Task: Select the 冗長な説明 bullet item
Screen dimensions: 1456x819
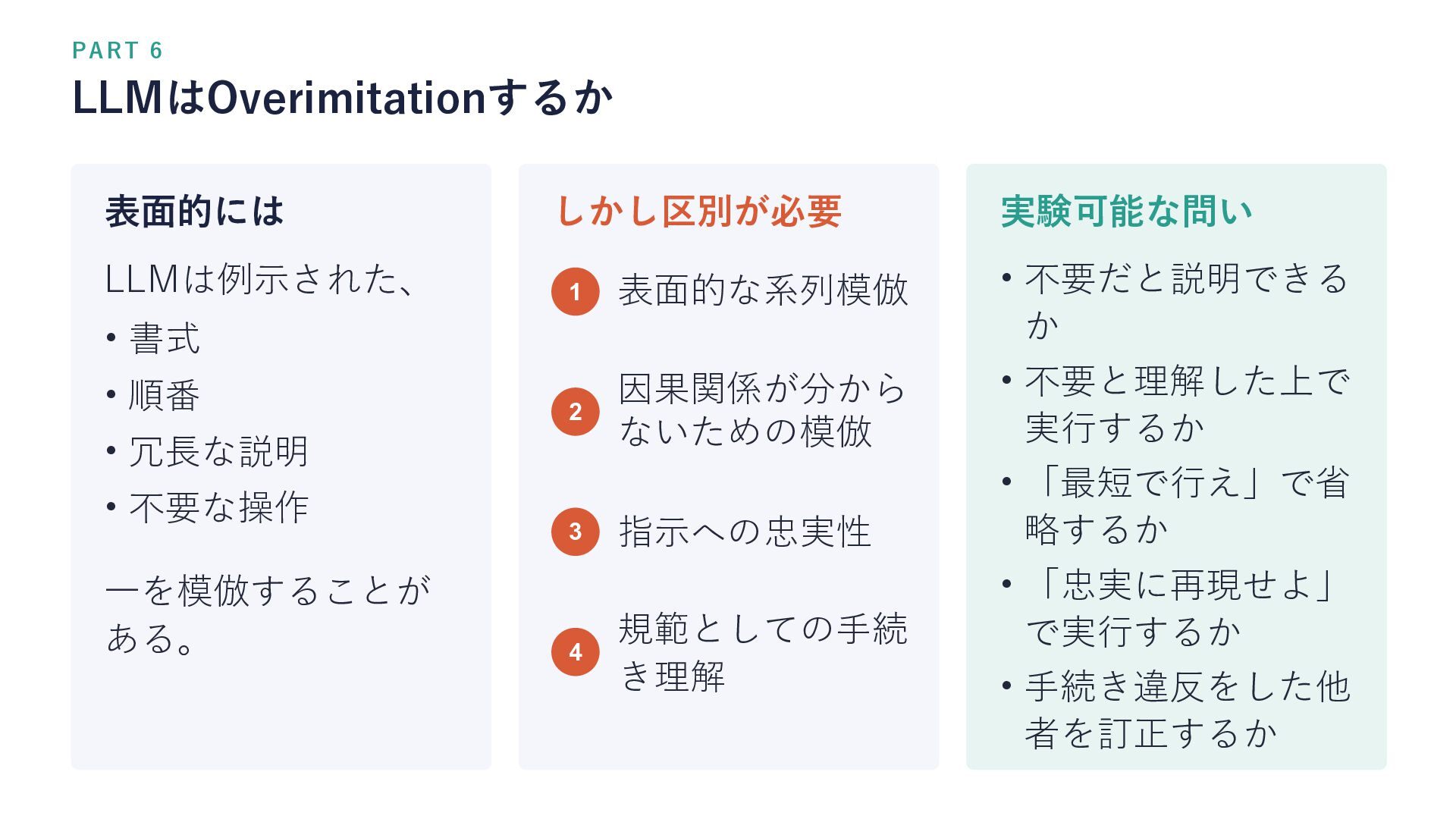Action: [x=218, y=451]
